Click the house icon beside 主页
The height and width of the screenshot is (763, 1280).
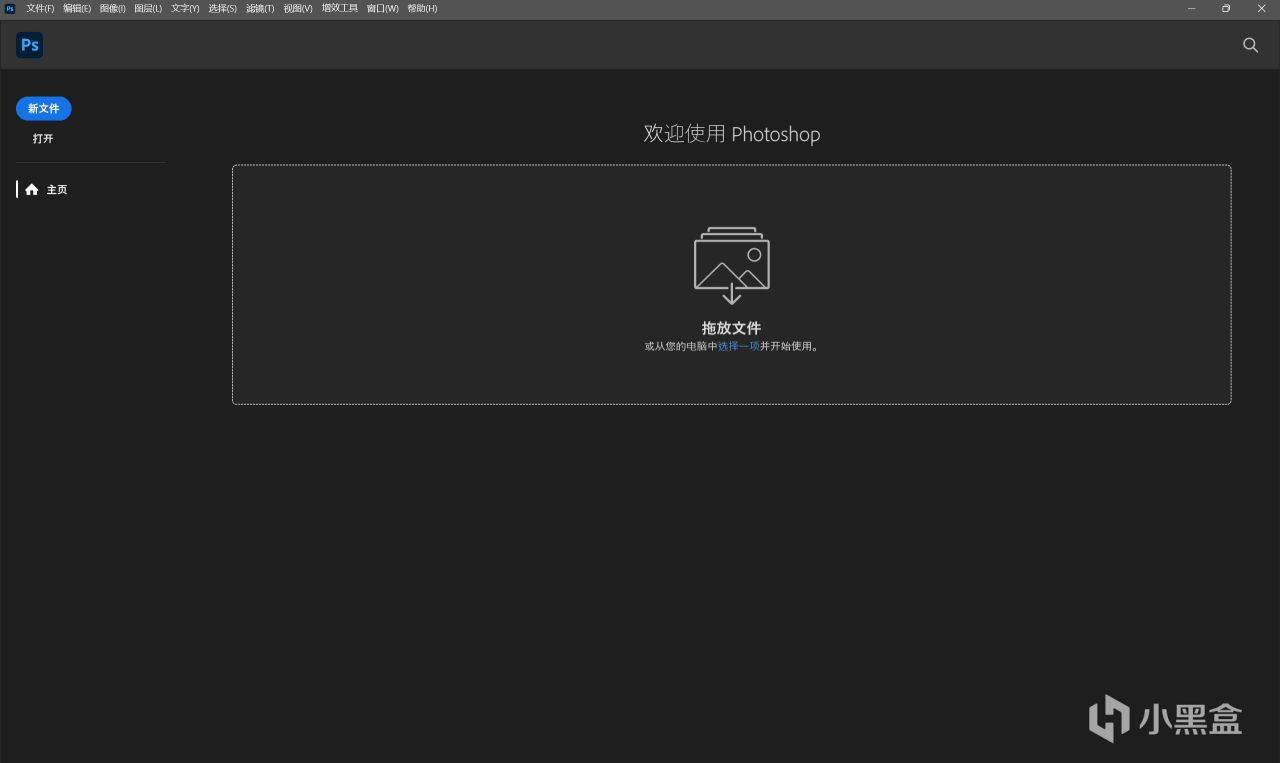coord(32,189)
